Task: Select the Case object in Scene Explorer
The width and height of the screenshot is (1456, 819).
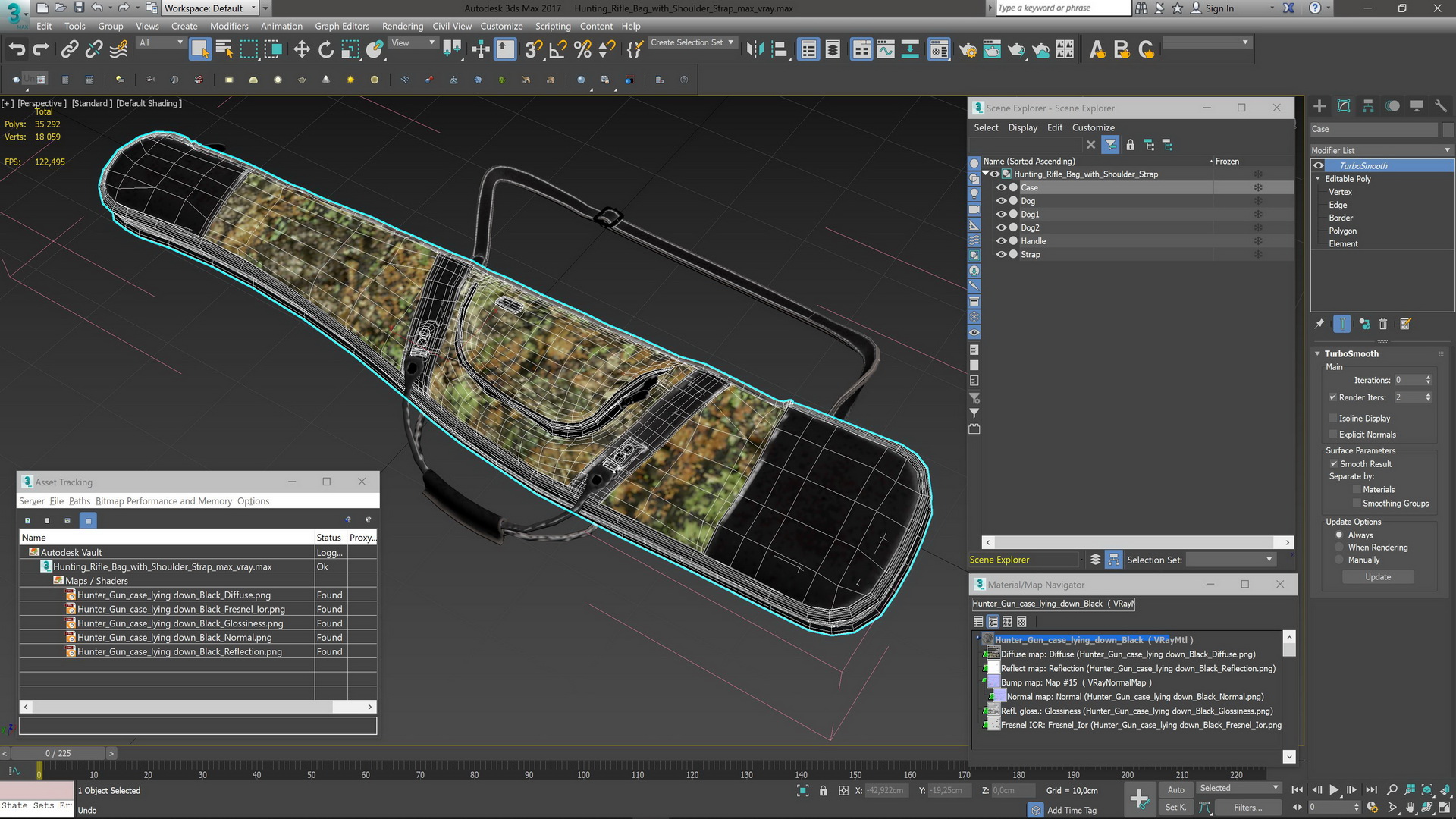Action: [1028, 187]
